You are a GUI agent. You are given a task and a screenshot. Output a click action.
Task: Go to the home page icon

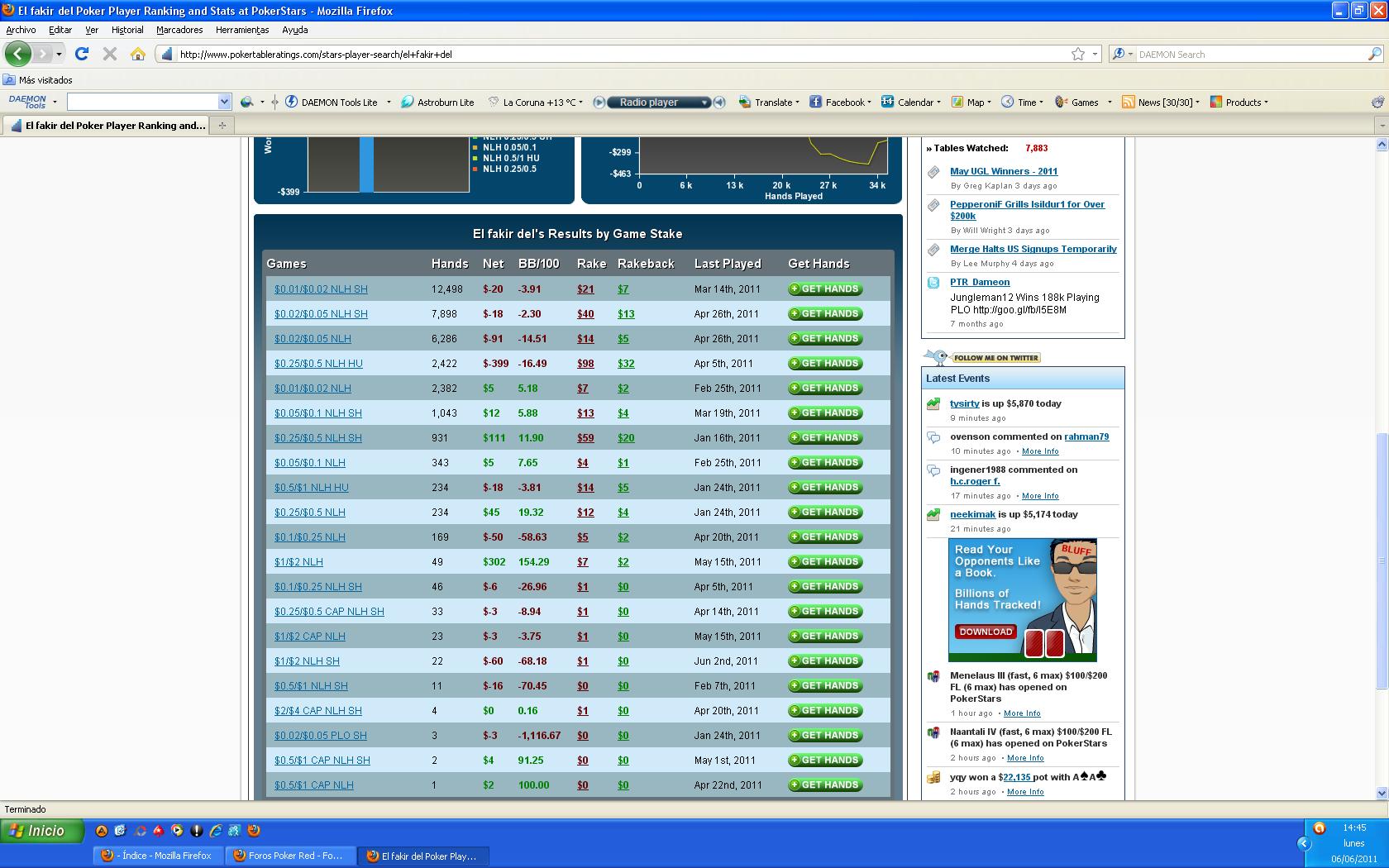(138, 54)
